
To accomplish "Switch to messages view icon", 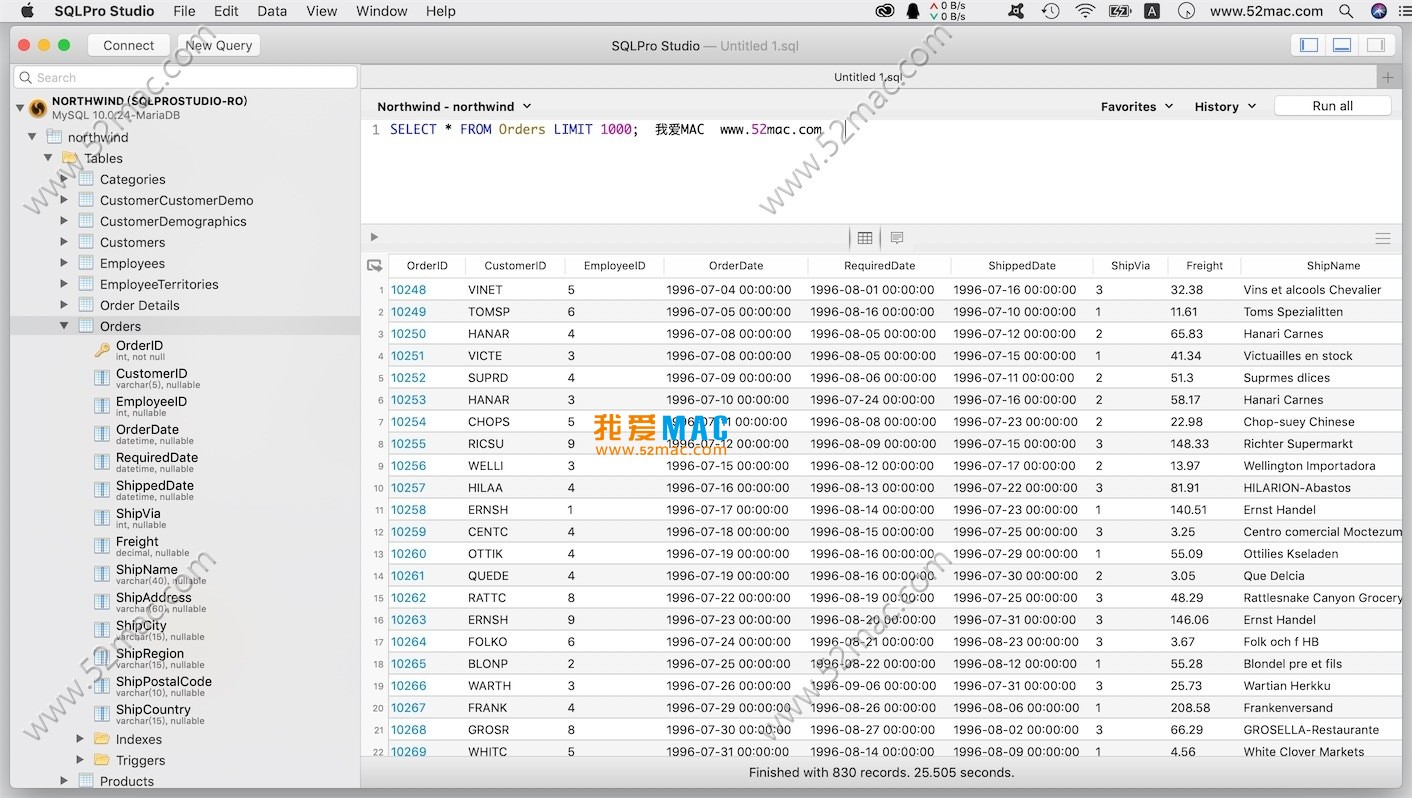I will [x=897, y=238].
